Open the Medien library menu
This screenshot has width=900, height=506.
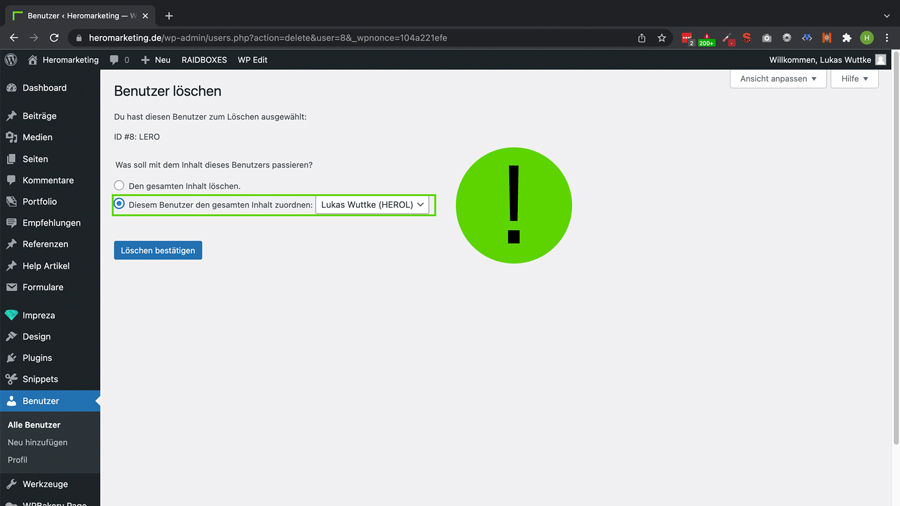pos(50,137)
